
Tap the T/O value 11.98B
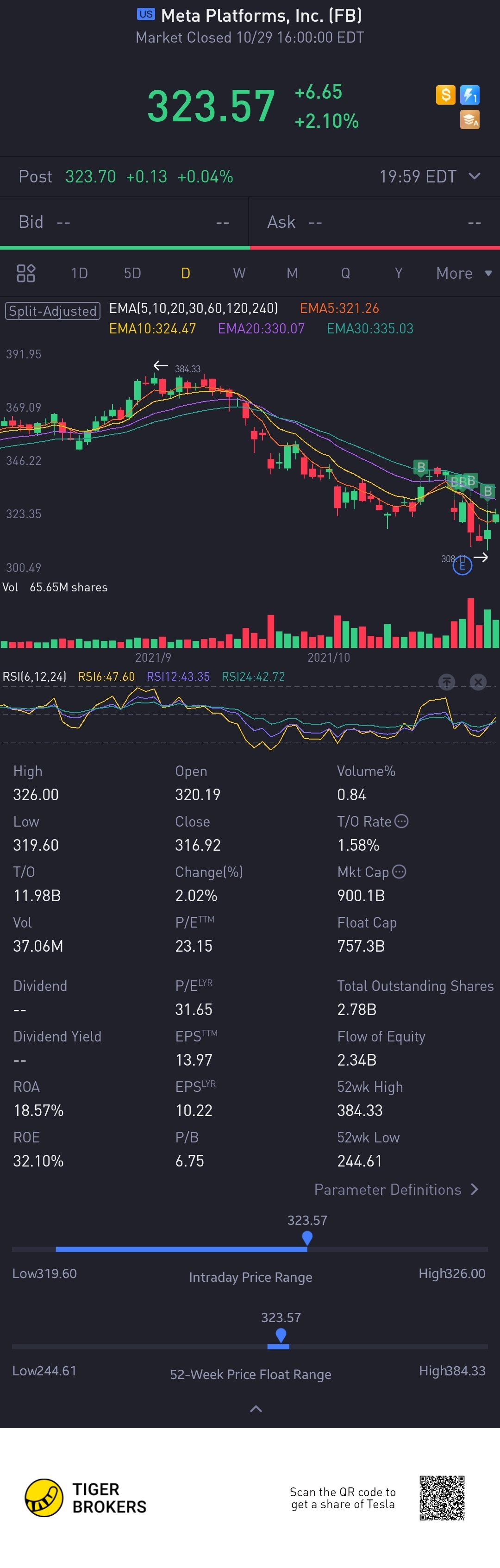37,896
